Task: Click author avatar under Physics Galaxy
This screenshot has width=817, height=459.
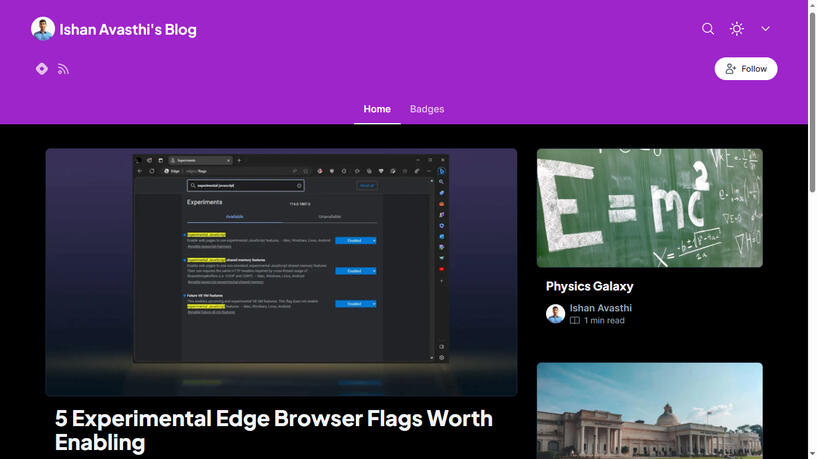Action: click(x=556, y=314)
